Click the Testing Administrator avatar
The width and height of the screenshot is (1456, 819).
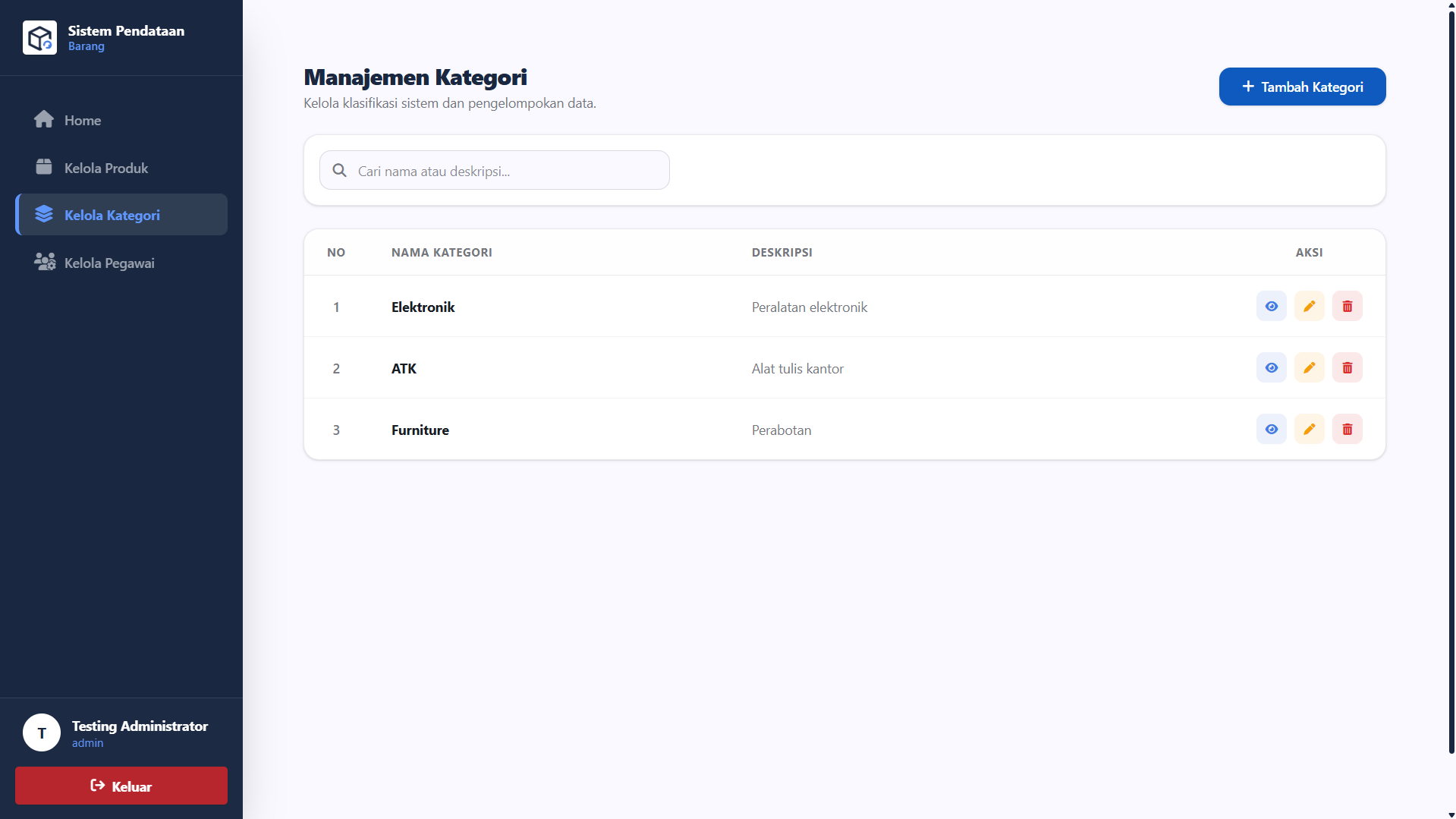(x=42, y=732)
